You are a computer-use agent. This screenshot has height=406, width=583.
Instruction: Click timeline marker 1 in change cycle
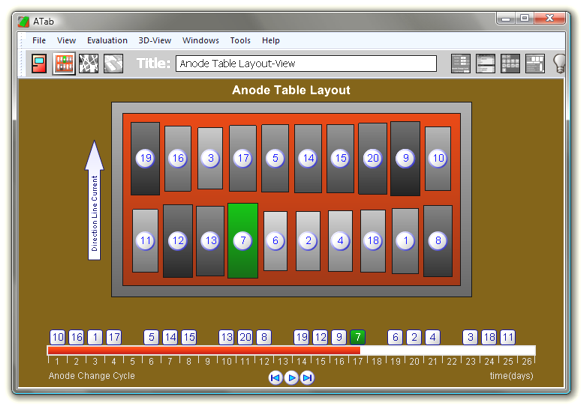(x=95, y=337)
